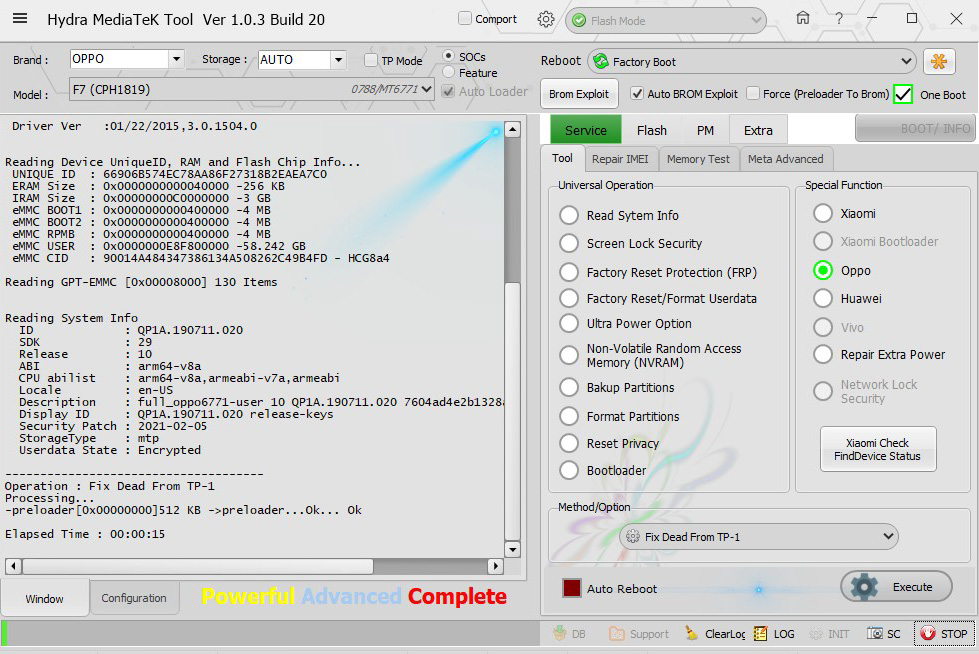Screen dimensions: 979x654
Task: Select the Window tab
Action: point(44,598)
